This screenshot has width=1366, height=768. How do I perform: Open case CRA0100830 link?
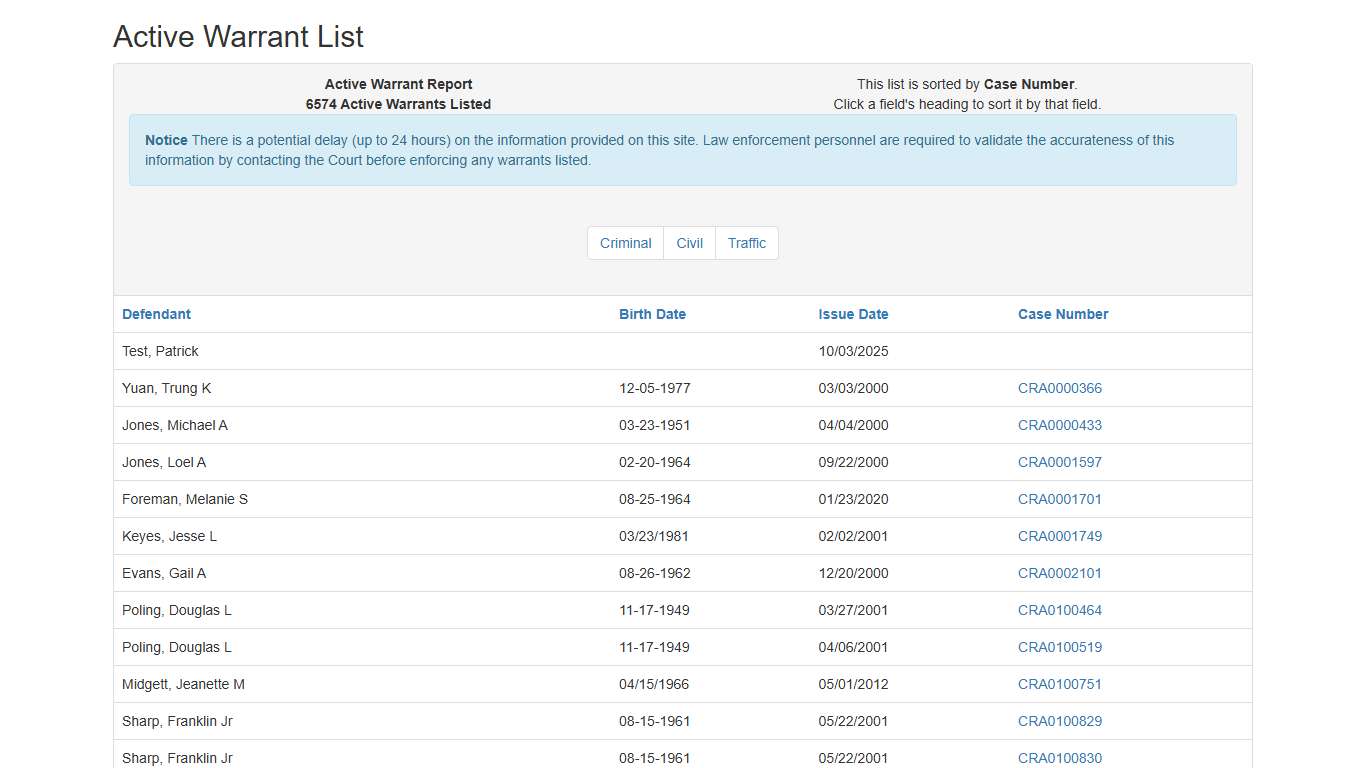pos(1059,758)
